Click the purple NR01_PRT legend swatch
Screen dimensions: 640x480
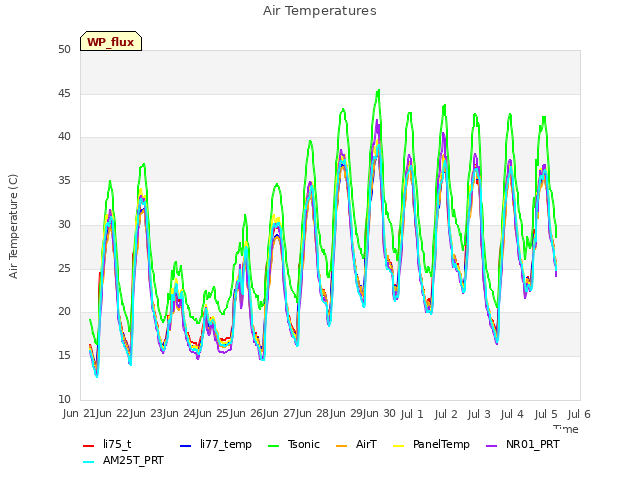[x=491, y=446]
